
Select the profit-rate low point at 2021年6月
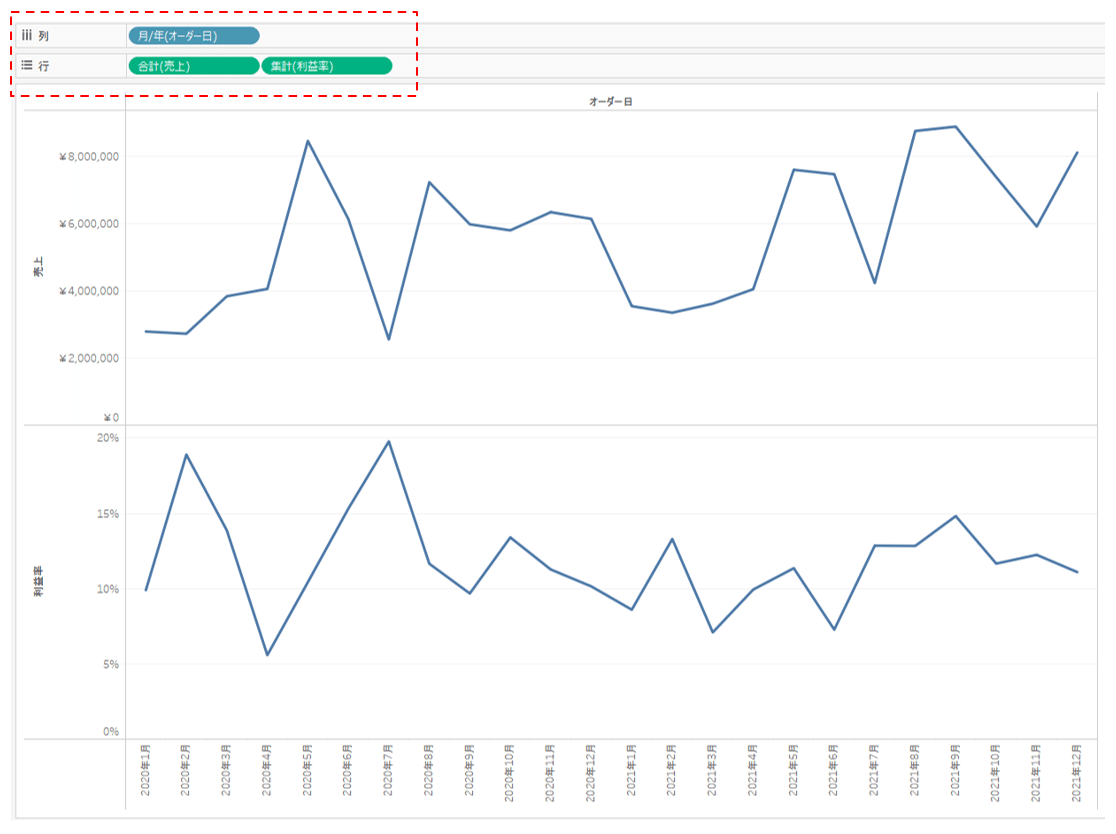point(834,629)
